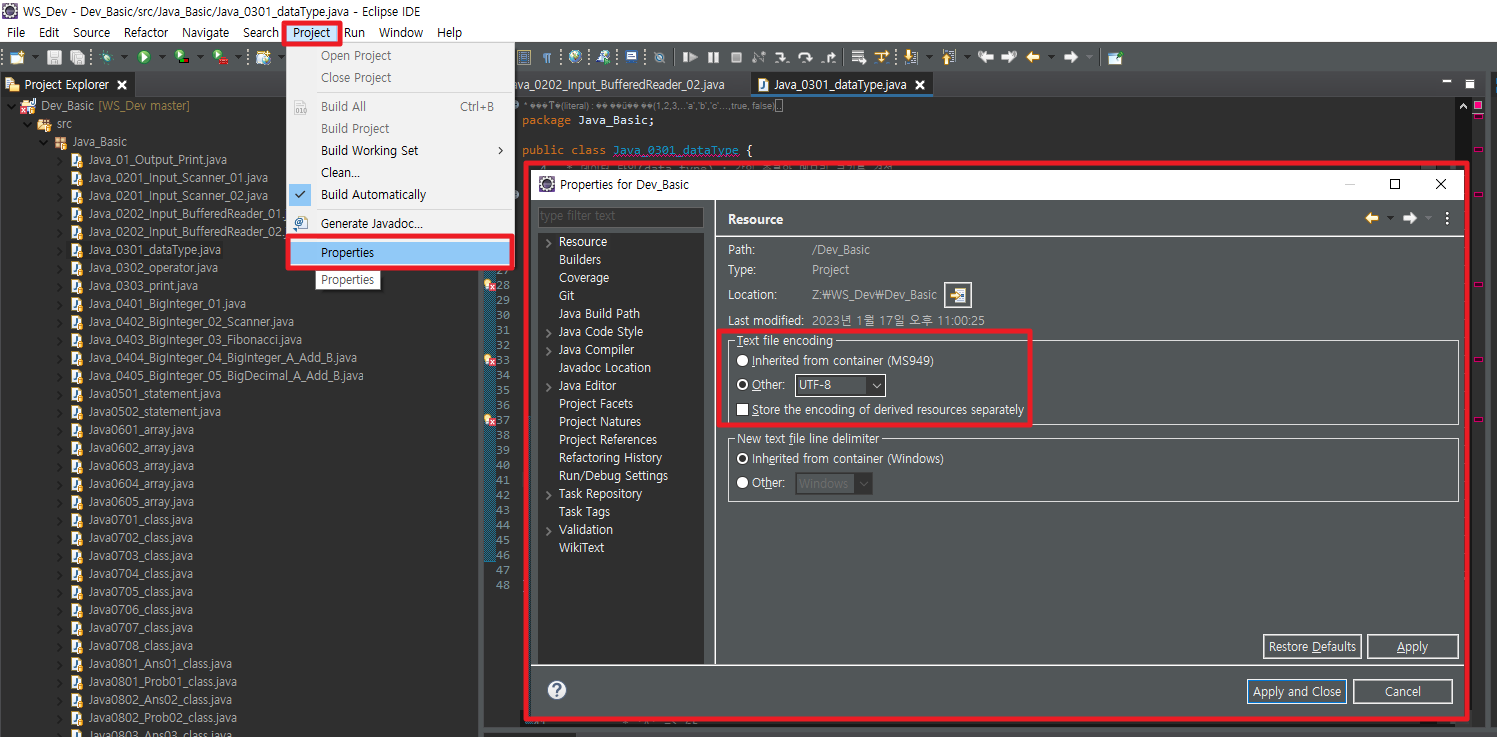Click the Resume debug toolbar icon

(x=690, y=57)
